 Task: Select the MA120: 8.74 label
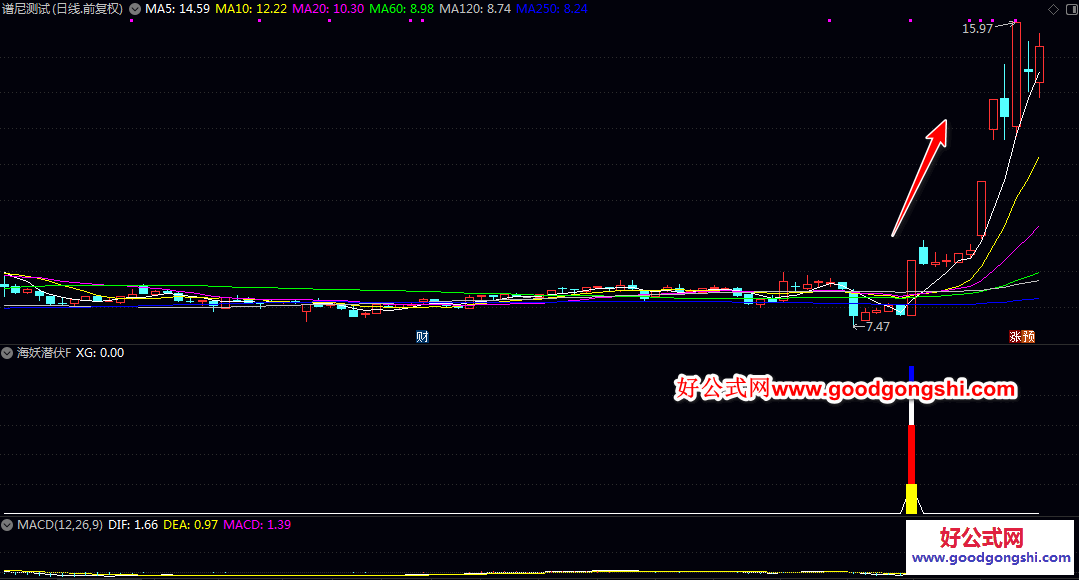pyautogui.click(x=476, y=9)
